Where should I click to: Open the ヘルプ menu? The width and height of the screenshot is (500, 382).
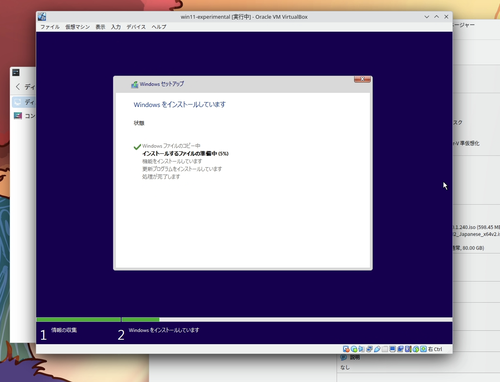click(159, 27)
